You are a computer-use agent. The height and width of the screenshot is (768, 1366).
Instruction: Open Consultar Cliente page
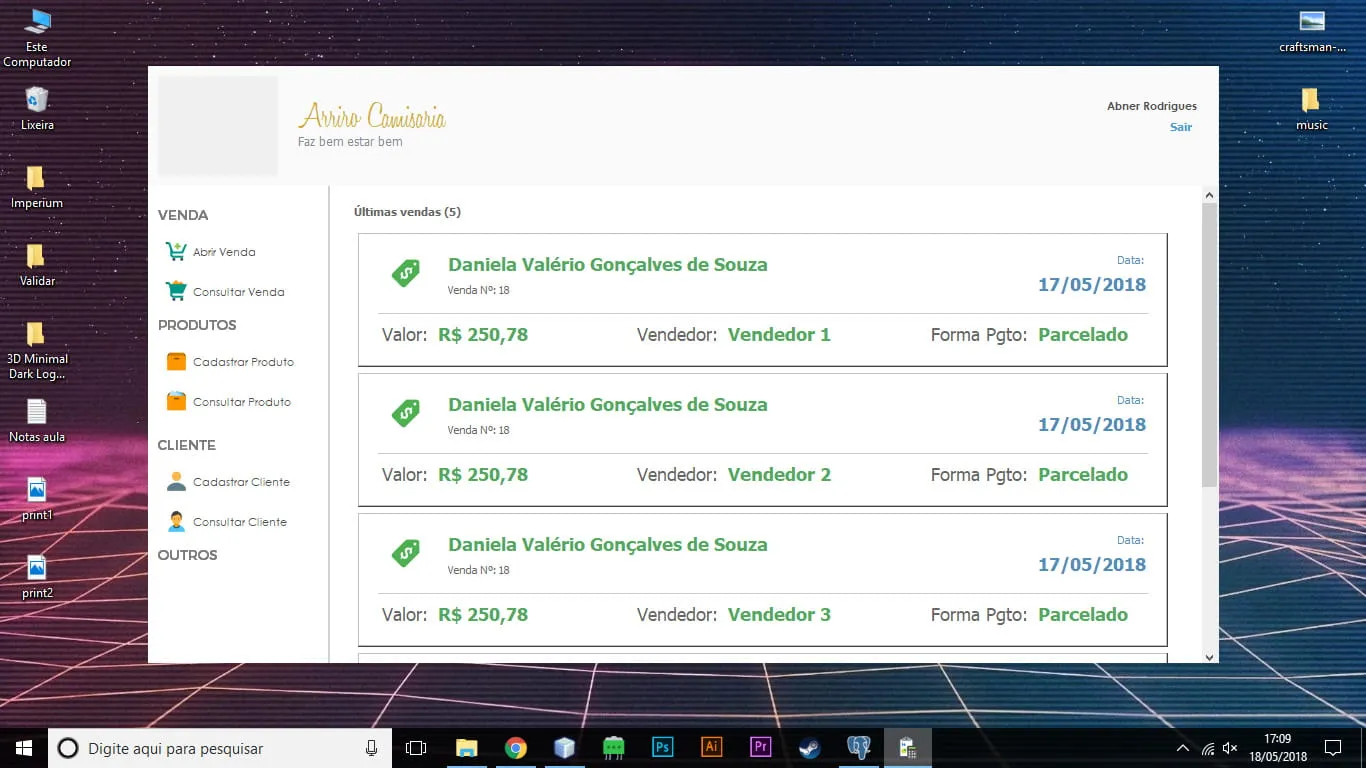(x=240, y=522)
